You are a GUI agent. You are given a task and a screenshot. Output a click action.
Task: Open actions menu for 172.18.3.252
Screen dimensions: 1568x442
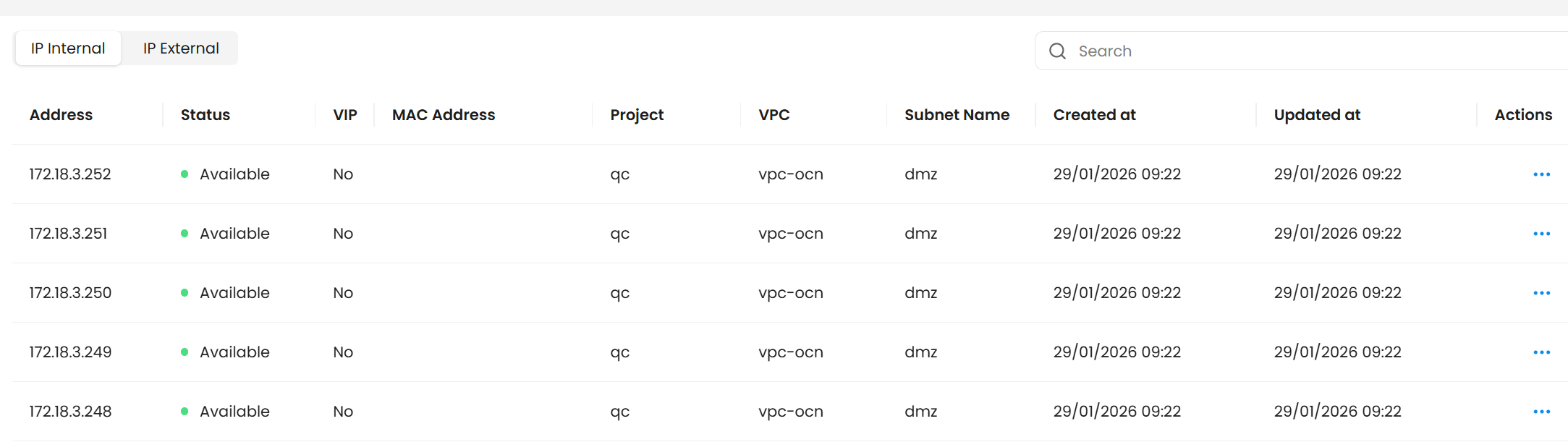[x=1541, y=174]
